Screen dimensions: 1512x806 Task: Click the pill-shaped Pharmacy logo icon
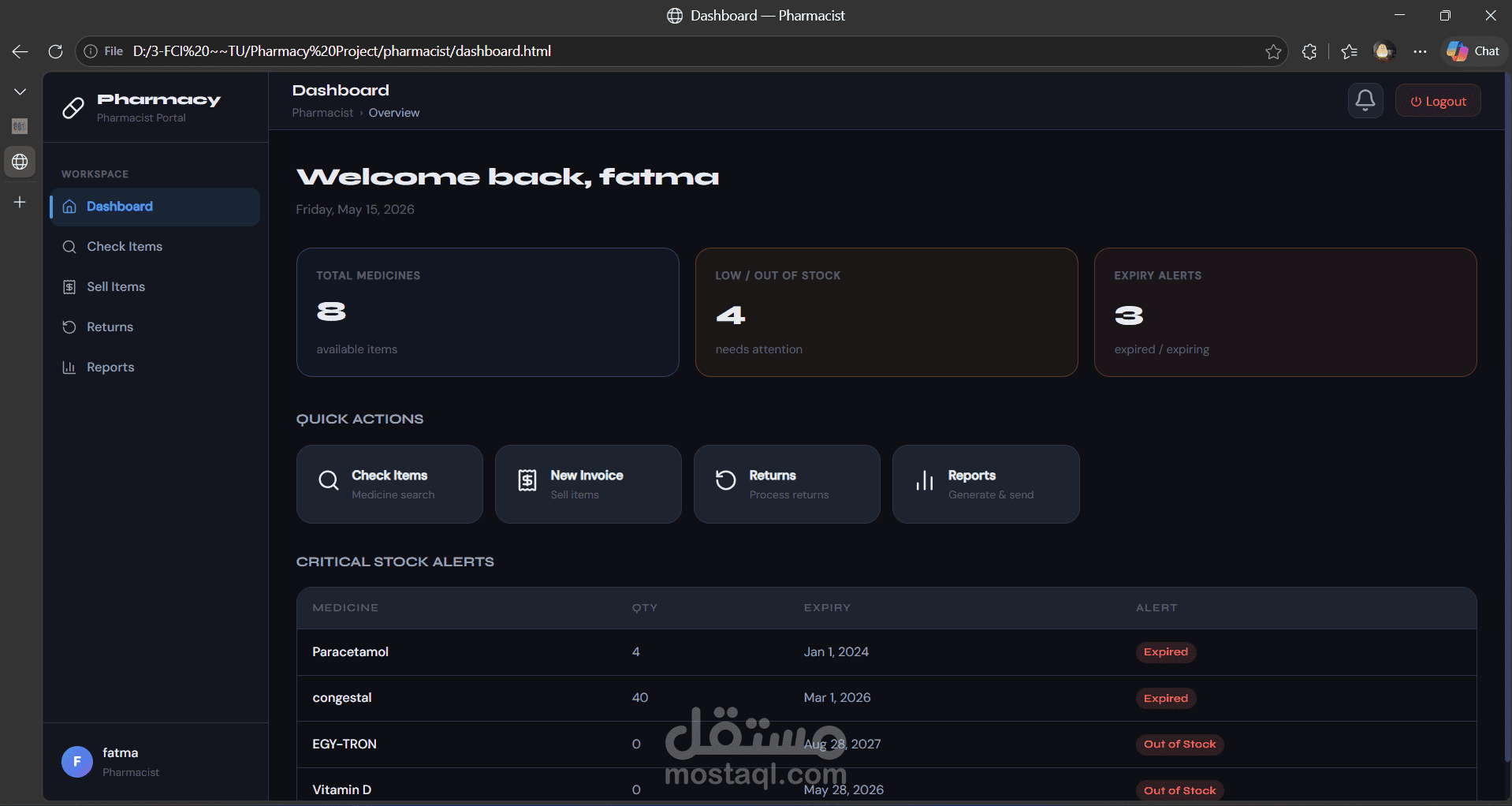point(73,108)
